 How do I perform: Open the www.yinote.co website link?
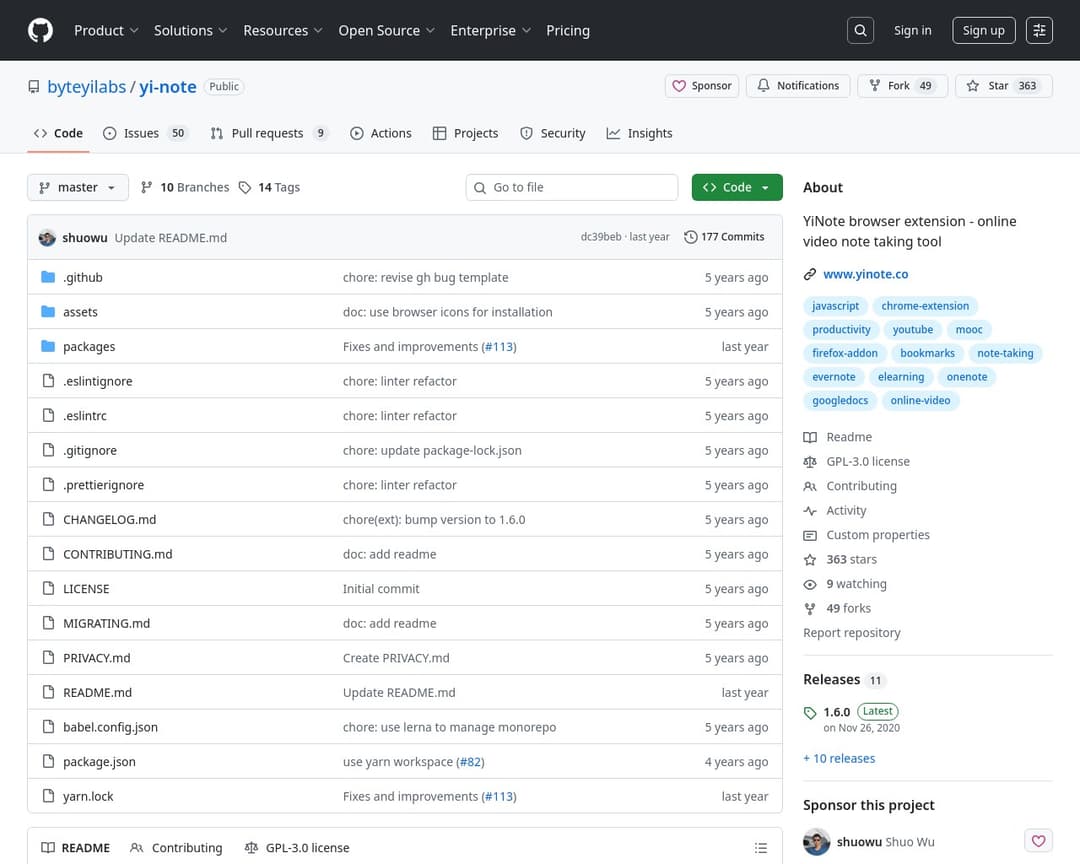865,274
